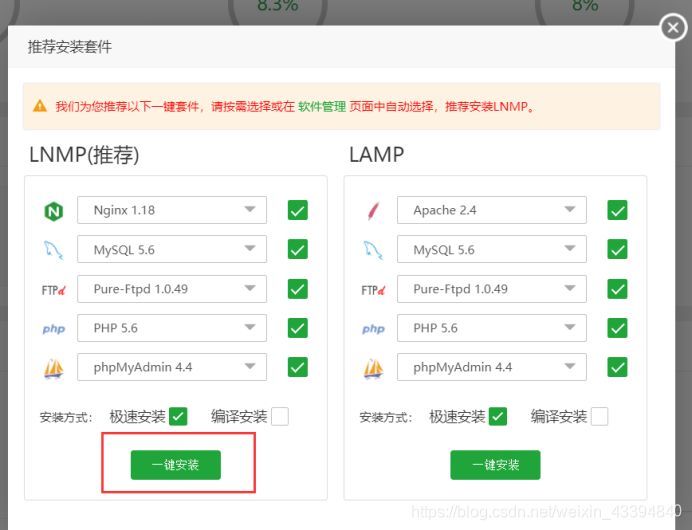The height and width of the screenshot is (530, 692).
Task: Uncheck Pure-Ftpd in LAMP
Action: click(x=617, y=289)
